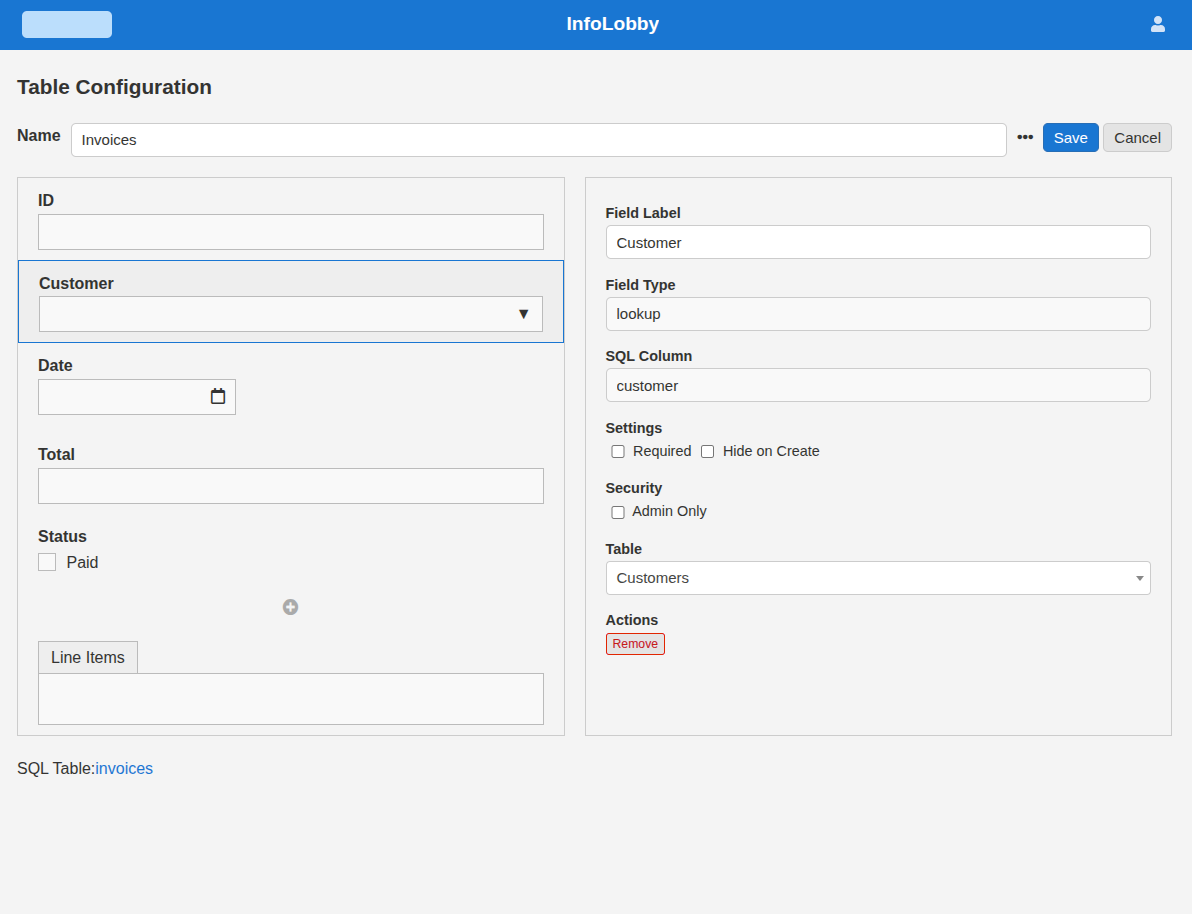This screenshot has width=1192, height=914.
Task: Open the invoices SQL table link
Action: pyautogui.click(x=124, y=769)
